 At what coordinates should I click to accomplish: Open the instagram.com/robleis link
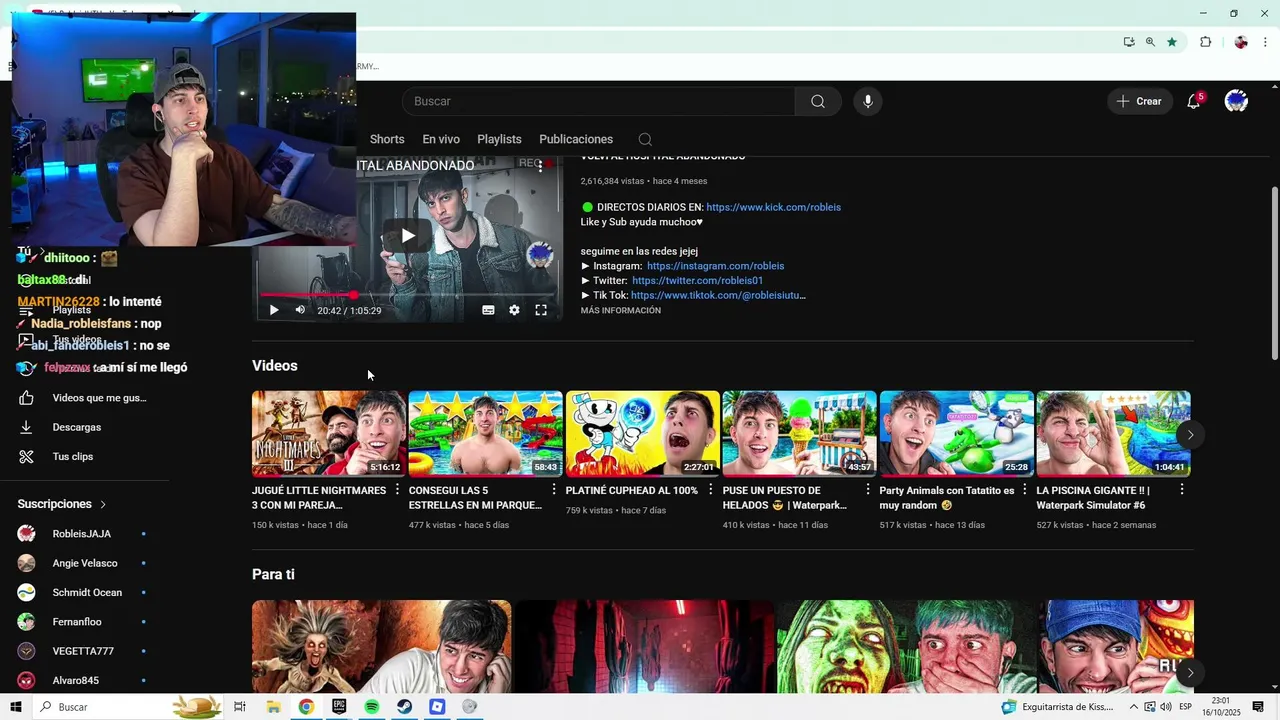click(x=715, y=266)
